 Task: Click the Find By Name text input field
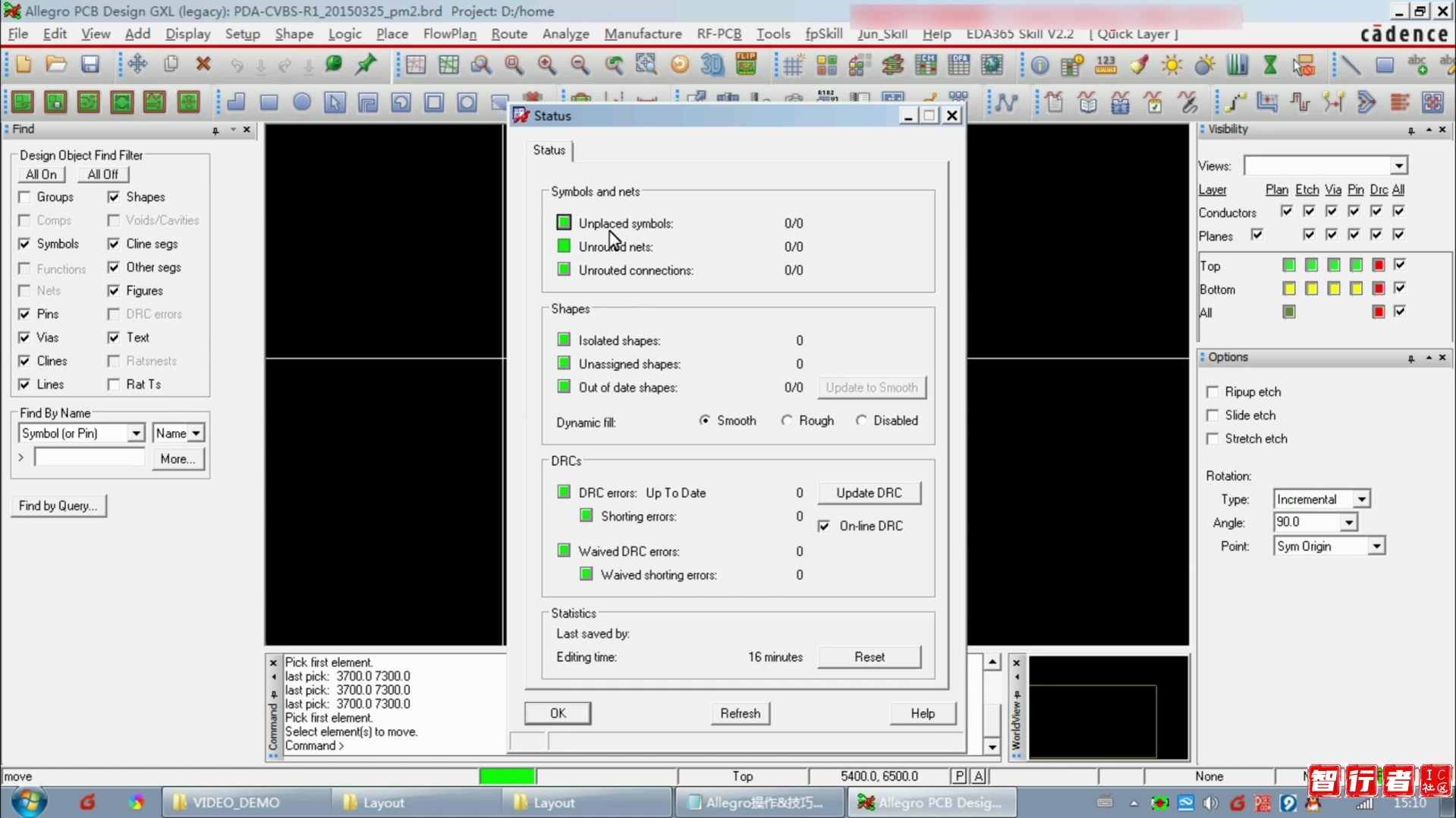coord(90,458)
